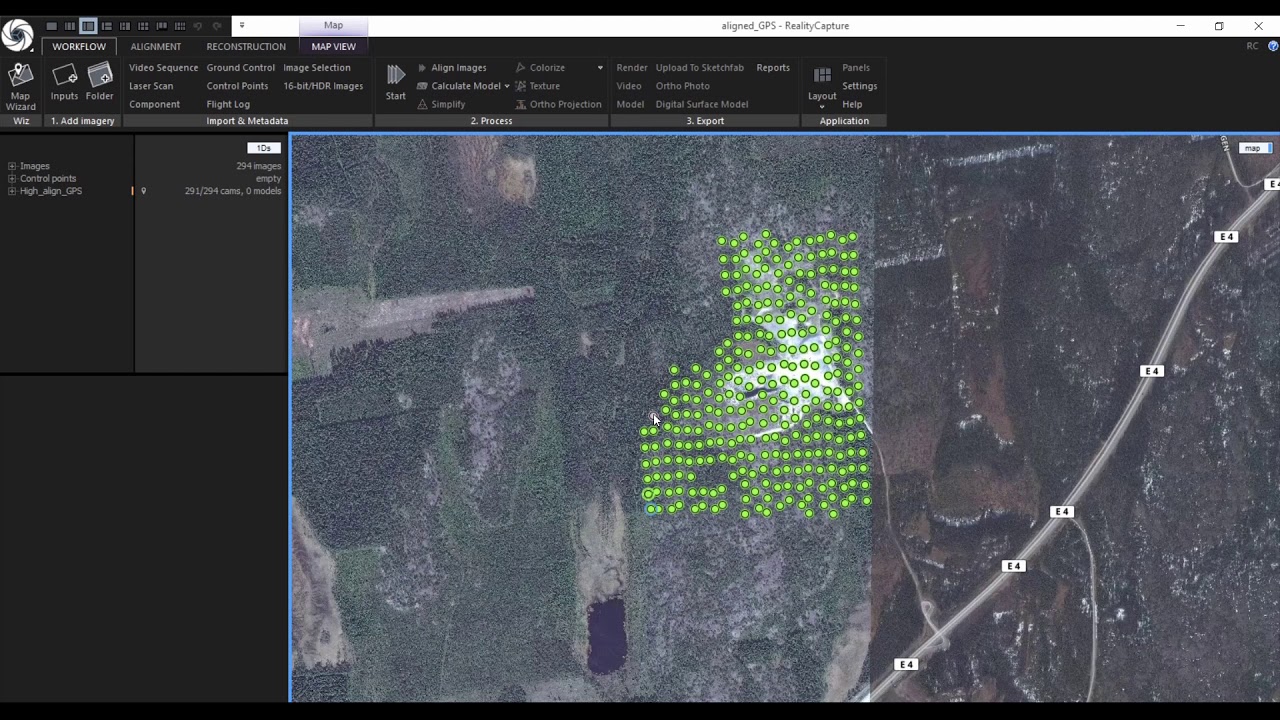Click the Align Images button

458,68
